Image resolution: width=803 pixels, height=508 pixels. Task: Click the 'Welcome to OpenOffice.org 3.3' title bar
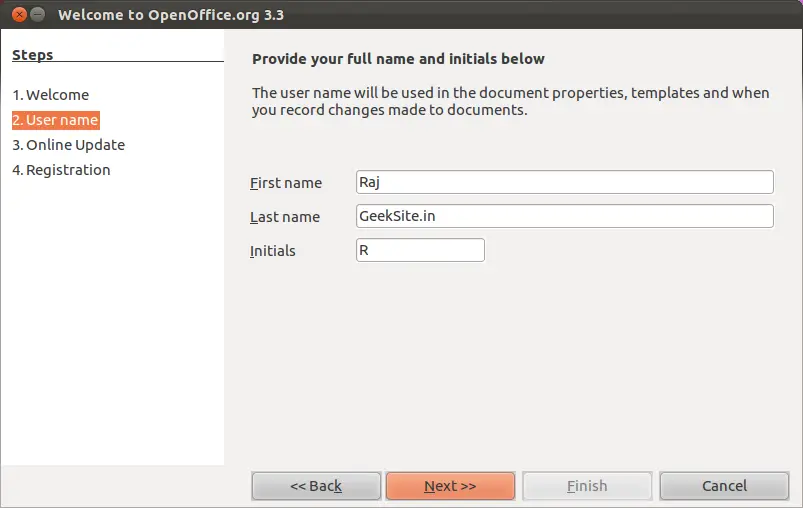pyautogui.click(x=171, y=15)
